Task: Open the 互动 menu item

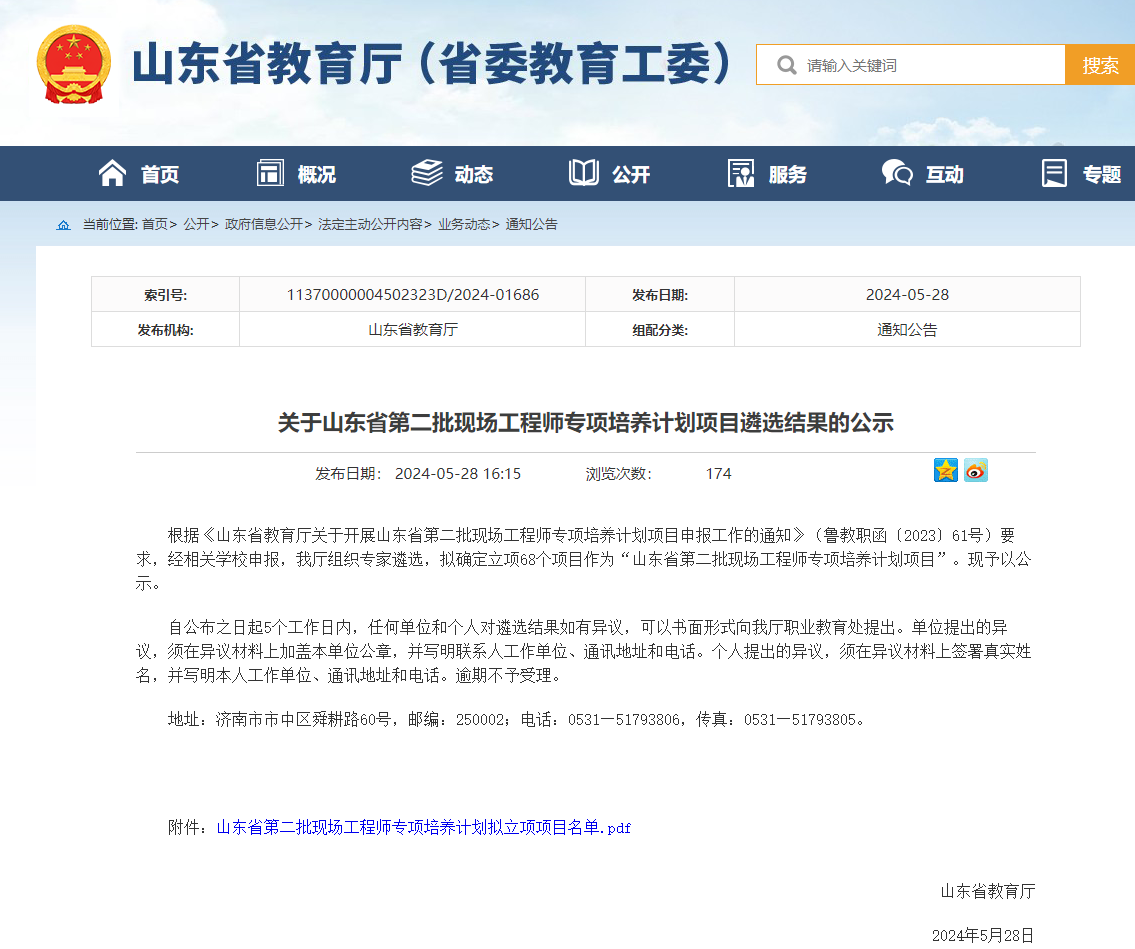Action: [945, 174]
